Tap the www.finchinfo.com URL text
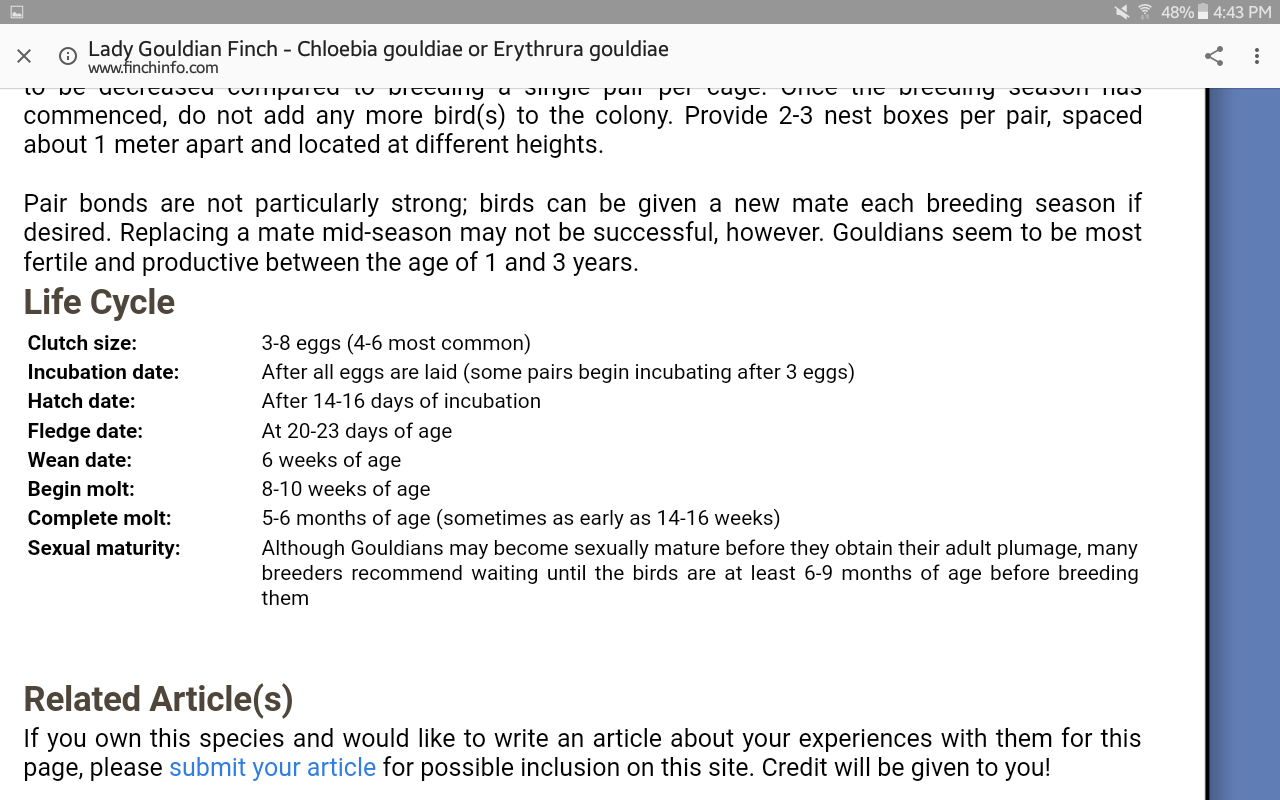 pyautogui.click(x=153, y=68)
